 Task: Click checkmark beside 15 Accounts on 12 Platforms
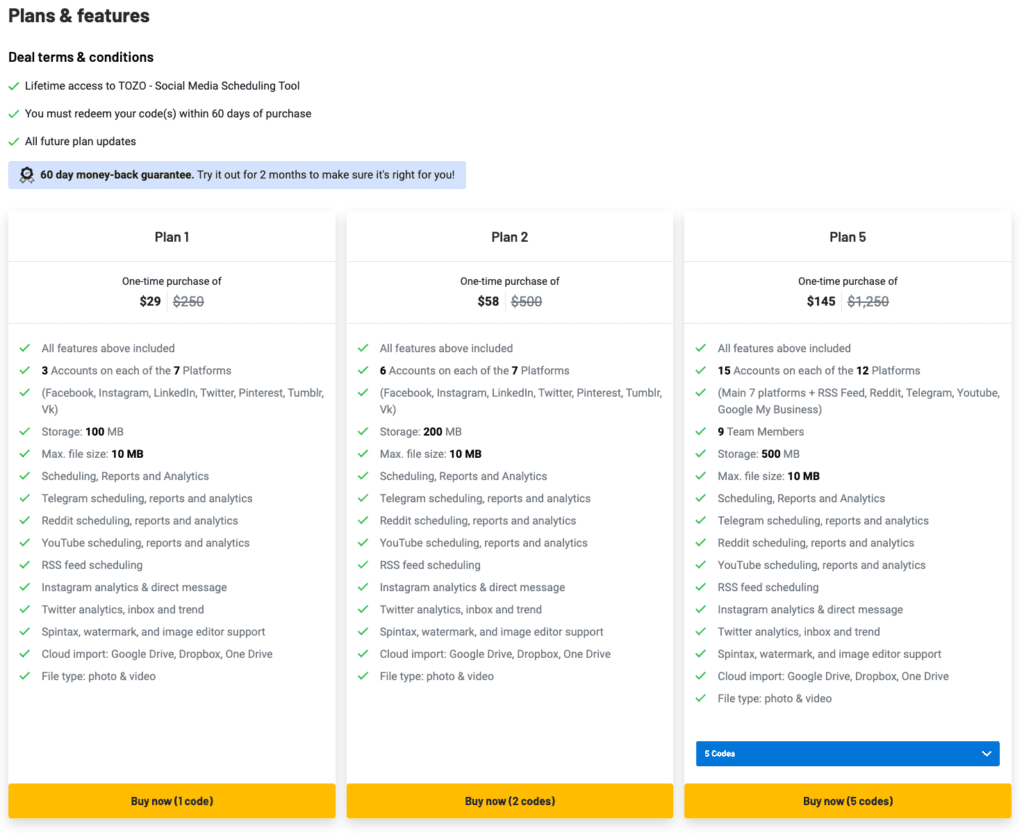click(701, 370)
